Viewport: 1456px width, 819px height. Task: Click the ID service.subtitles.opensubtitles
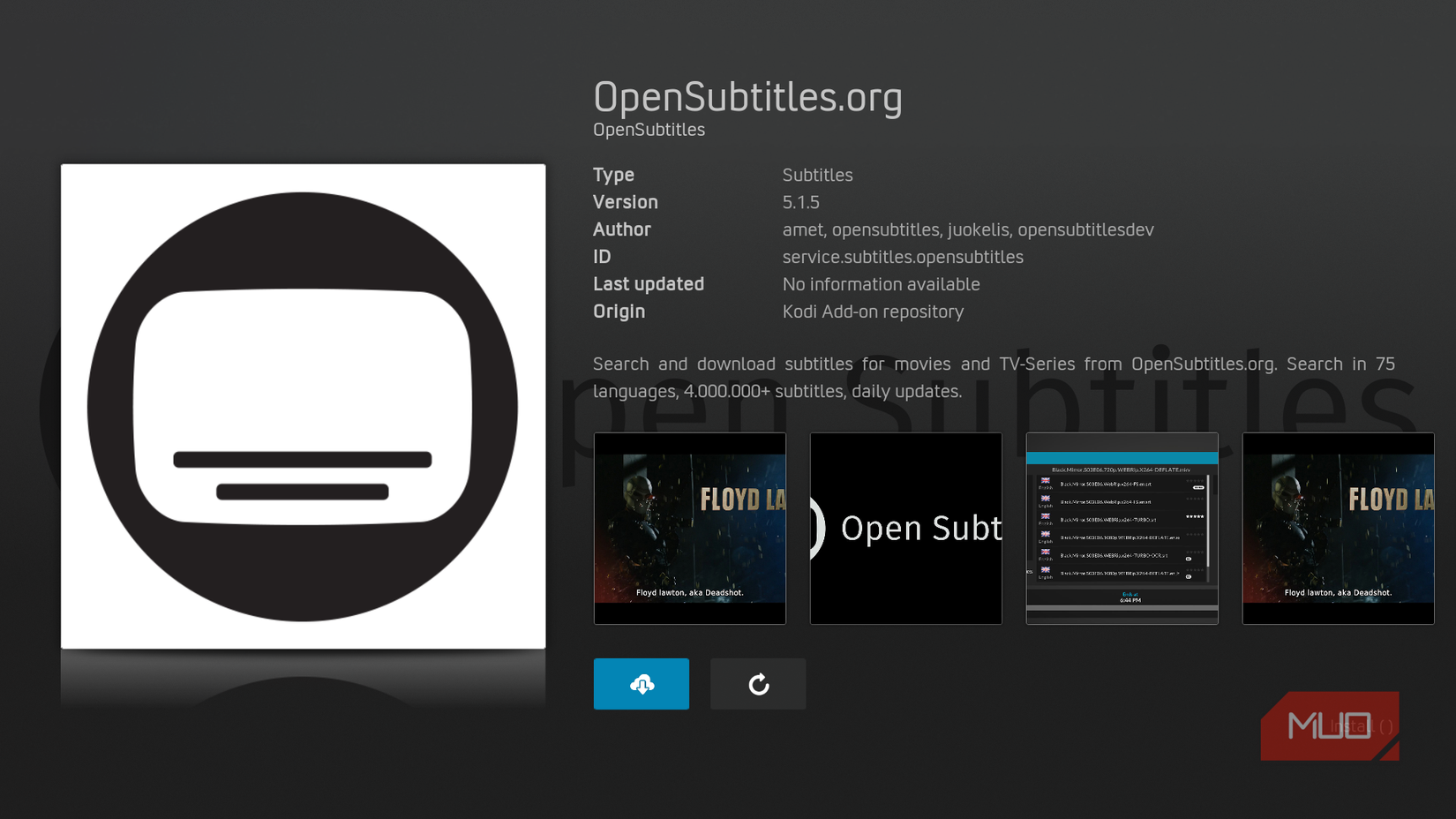coord(903,257)
